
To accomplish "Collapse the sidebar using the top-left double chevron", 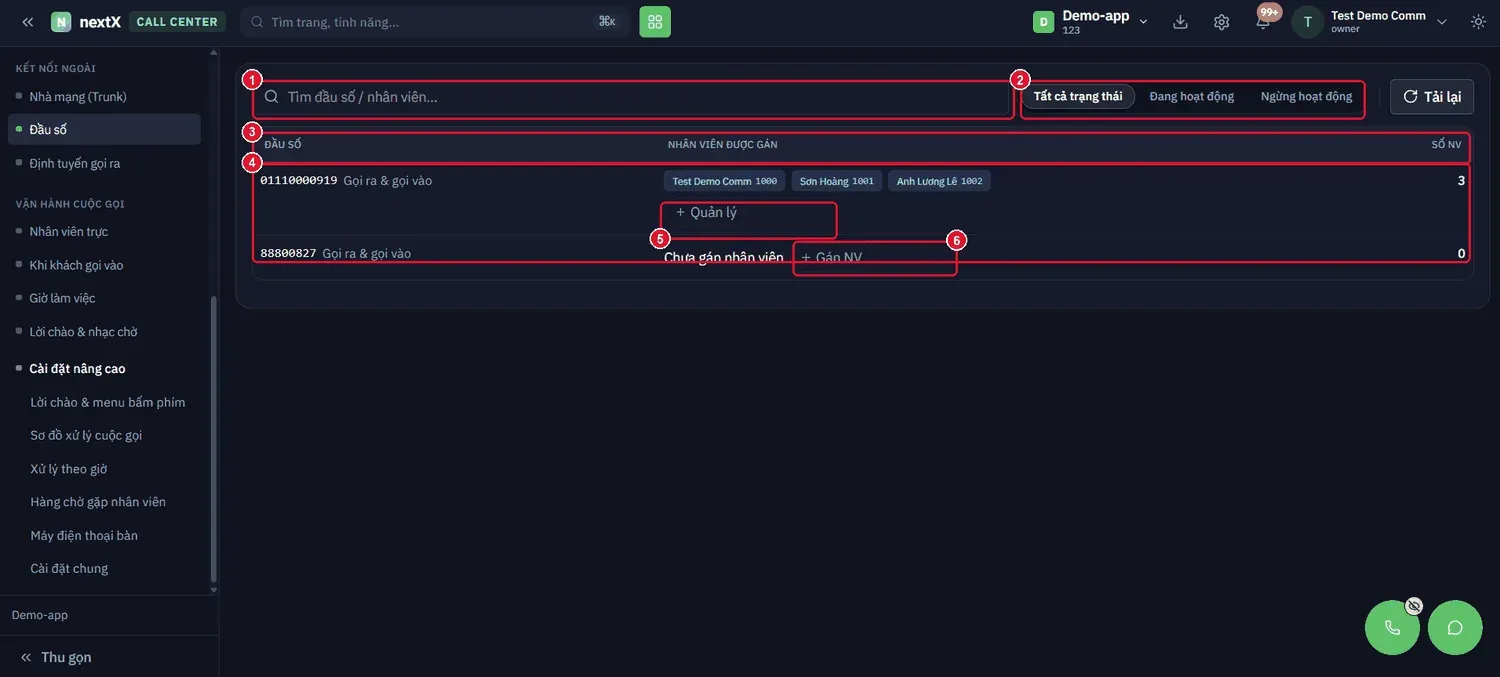I will click(27, 22).
